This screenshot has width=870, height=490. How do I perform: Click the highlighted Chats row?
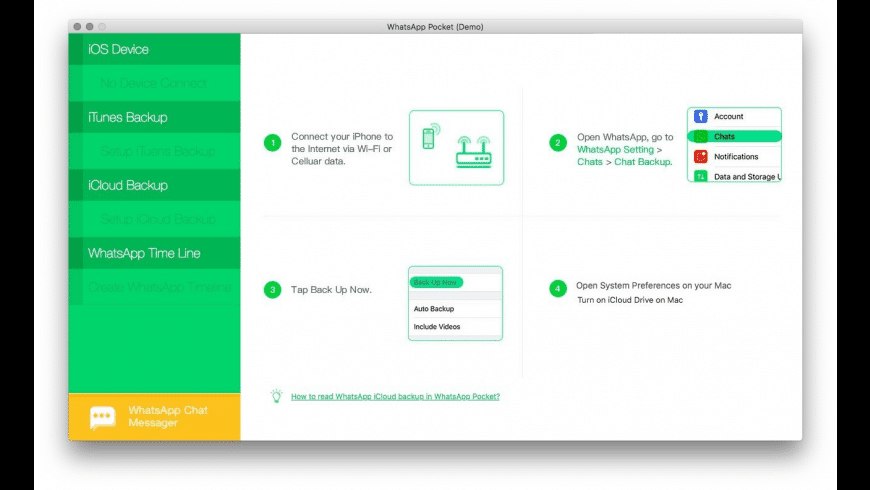coord(734,137)
